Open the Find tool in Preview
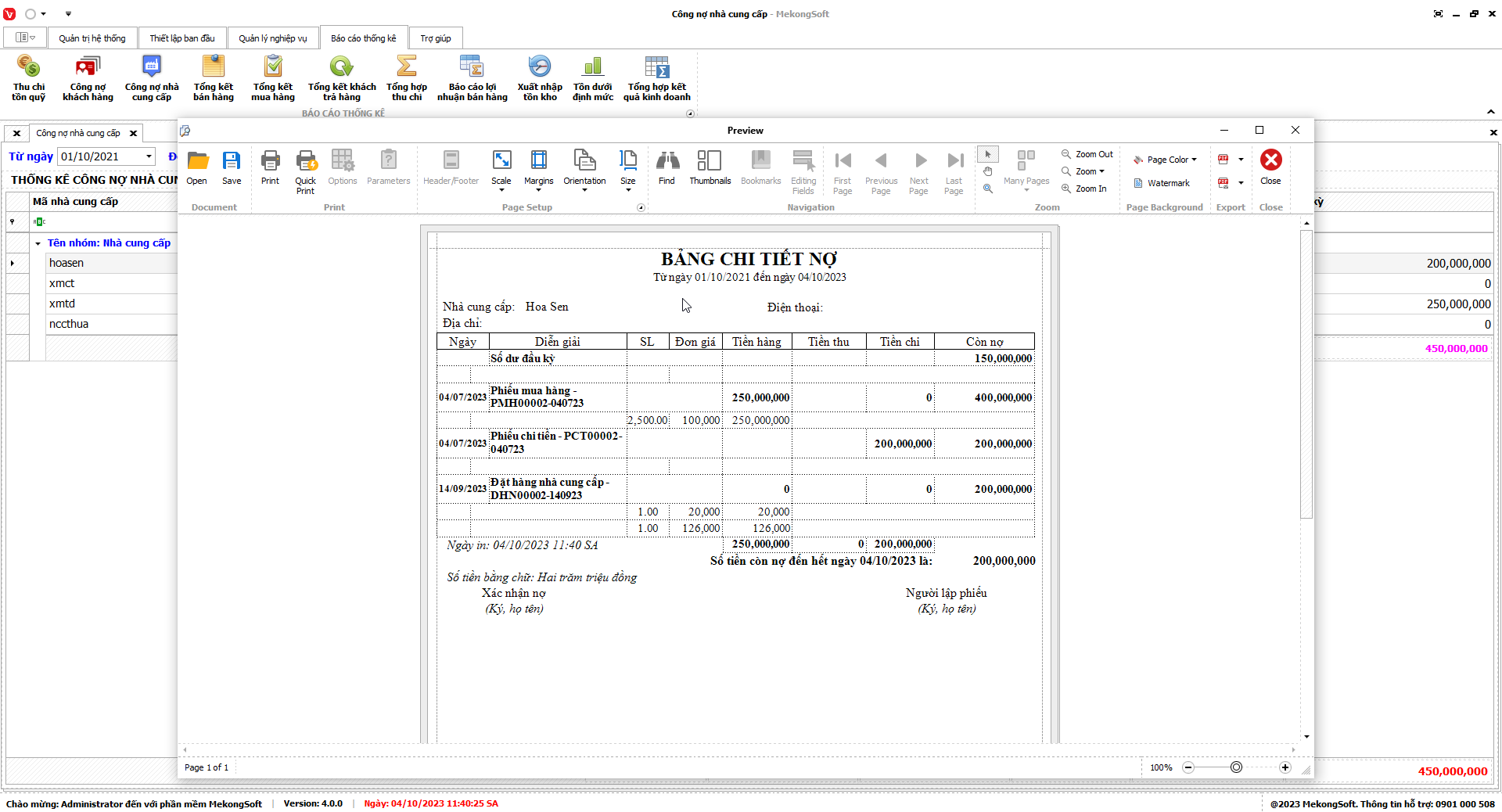The image size is (1502, 812). (667, 168)
